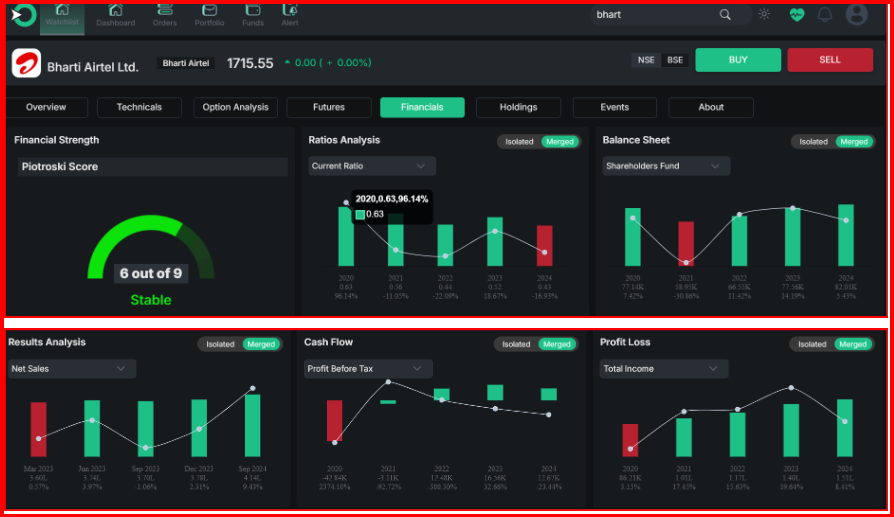Switch Ratios Analysis to Isolated
Viewport: 894px width, 517px height.
click(519, 142)
